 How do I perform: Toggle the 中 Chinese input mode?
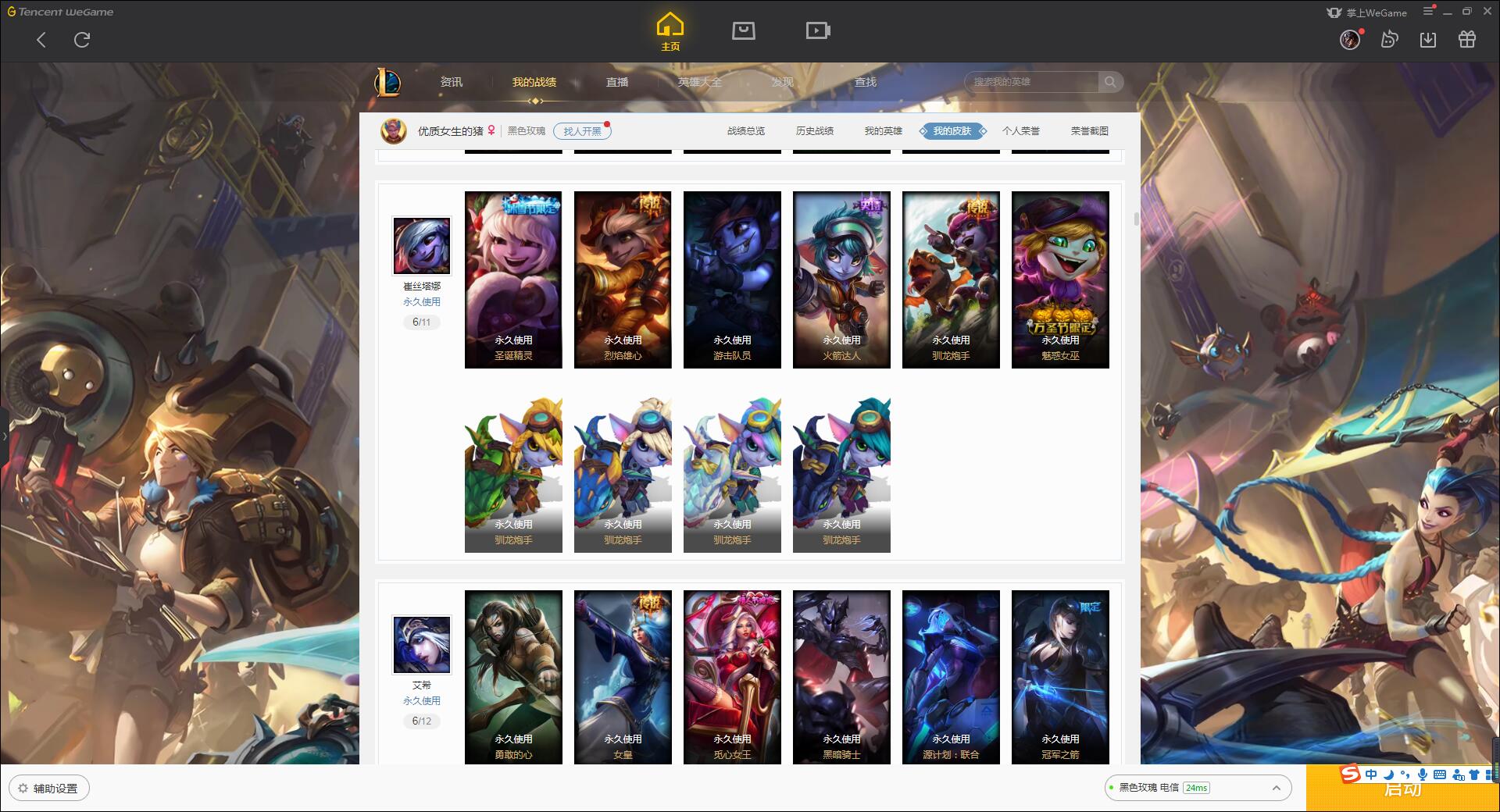click(1371, 775)
